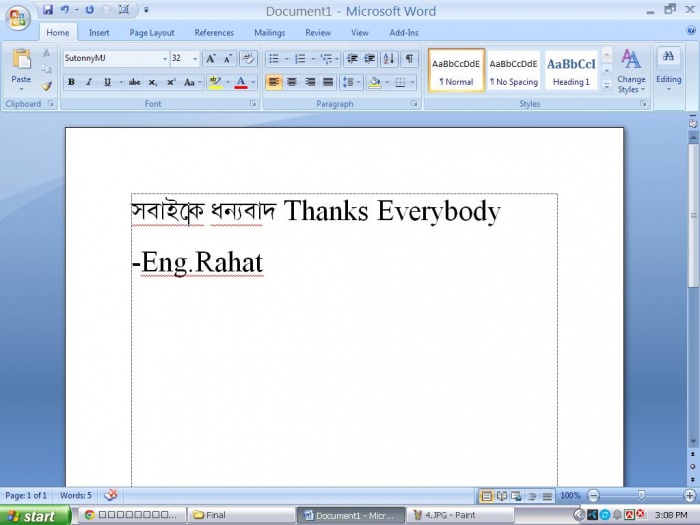Click the Change Styles icon
Image resolution: width=700 pixels, height=525 pixels.
(631, 59)
